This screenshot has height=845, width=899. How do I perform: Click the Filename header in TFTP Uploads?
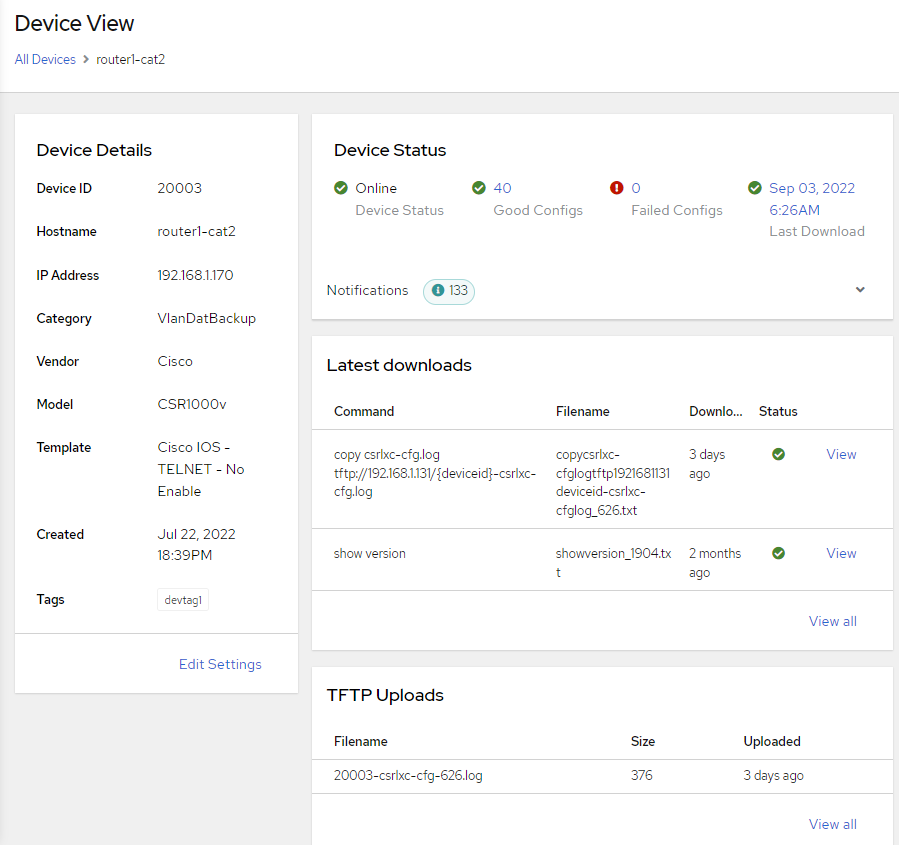tap(361, 741)
